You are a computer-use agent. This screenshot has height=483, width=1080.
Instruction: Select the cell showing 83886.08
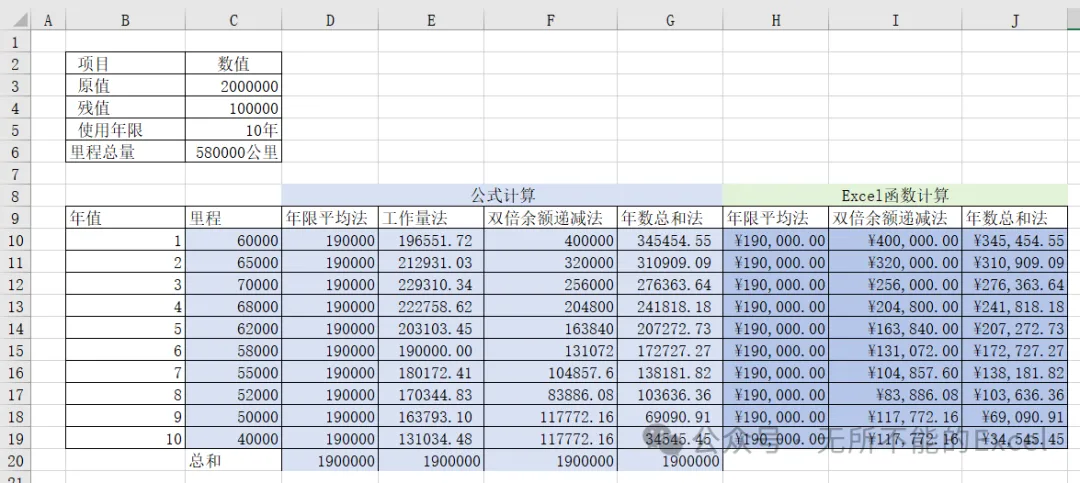click(550, 394)
